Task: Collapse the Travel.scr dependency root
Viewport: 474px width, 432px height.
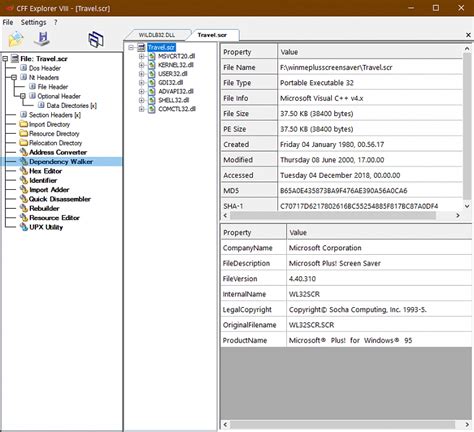Action: tap(131, 47)
